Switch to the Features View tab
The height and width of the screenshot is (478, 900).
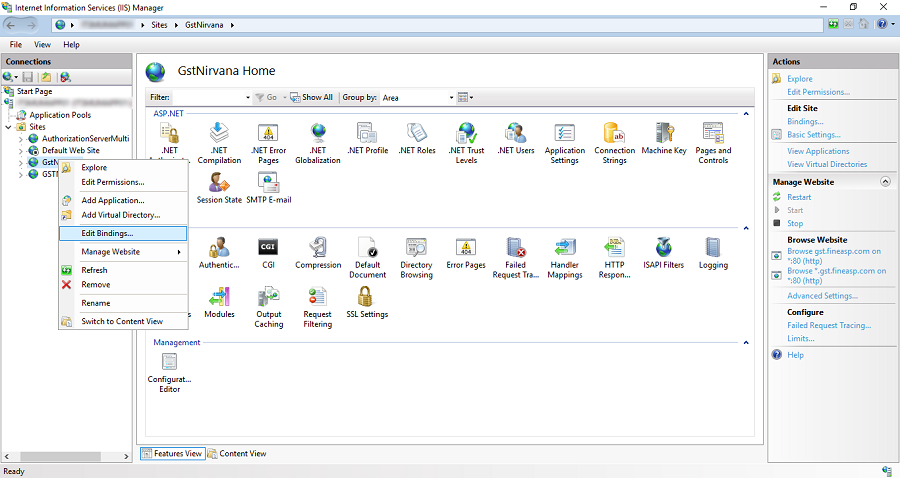click(x=172, y=453)
